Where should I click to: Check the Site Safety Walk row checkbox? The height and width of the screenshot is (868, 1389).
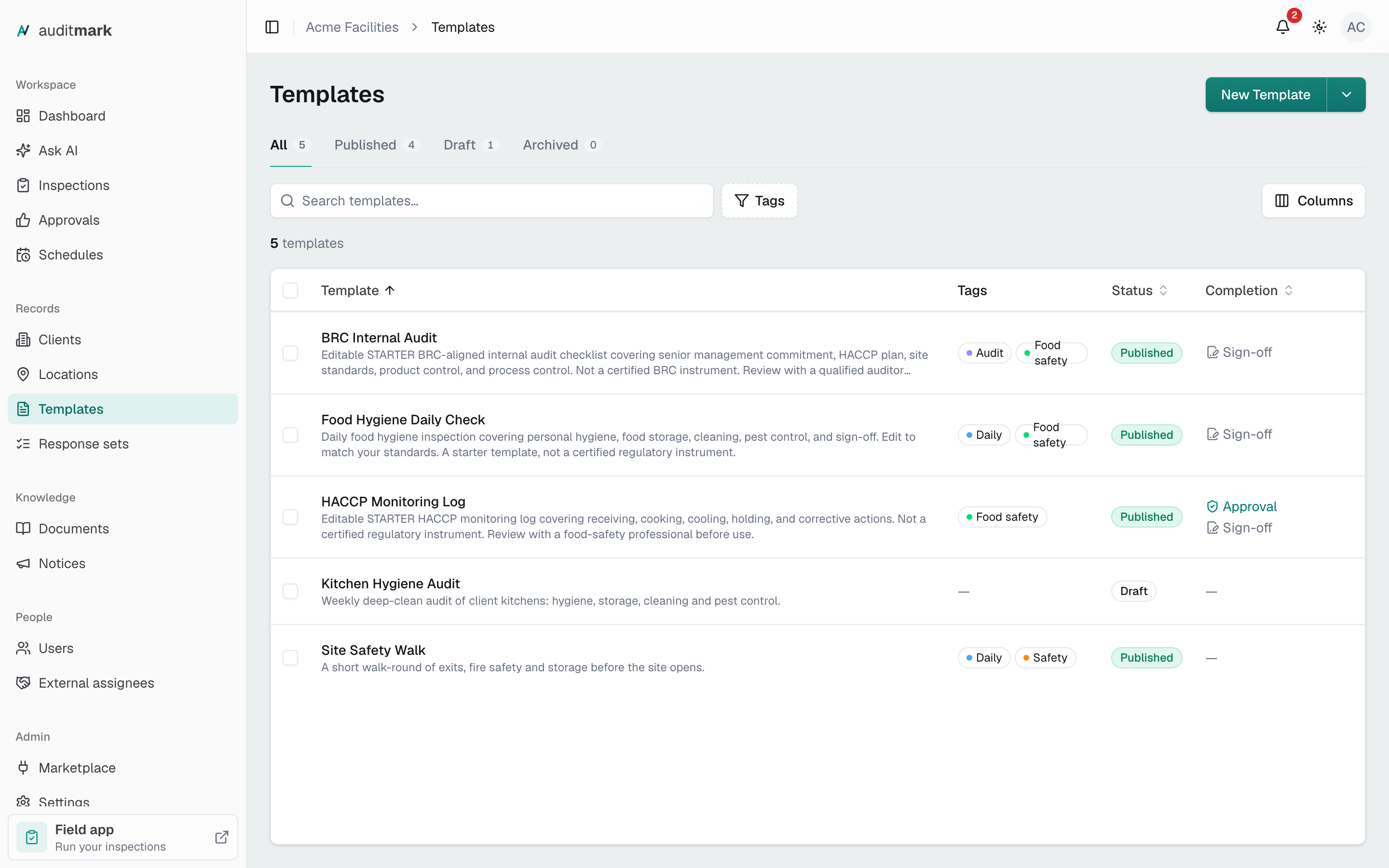[x=290, y=658]
